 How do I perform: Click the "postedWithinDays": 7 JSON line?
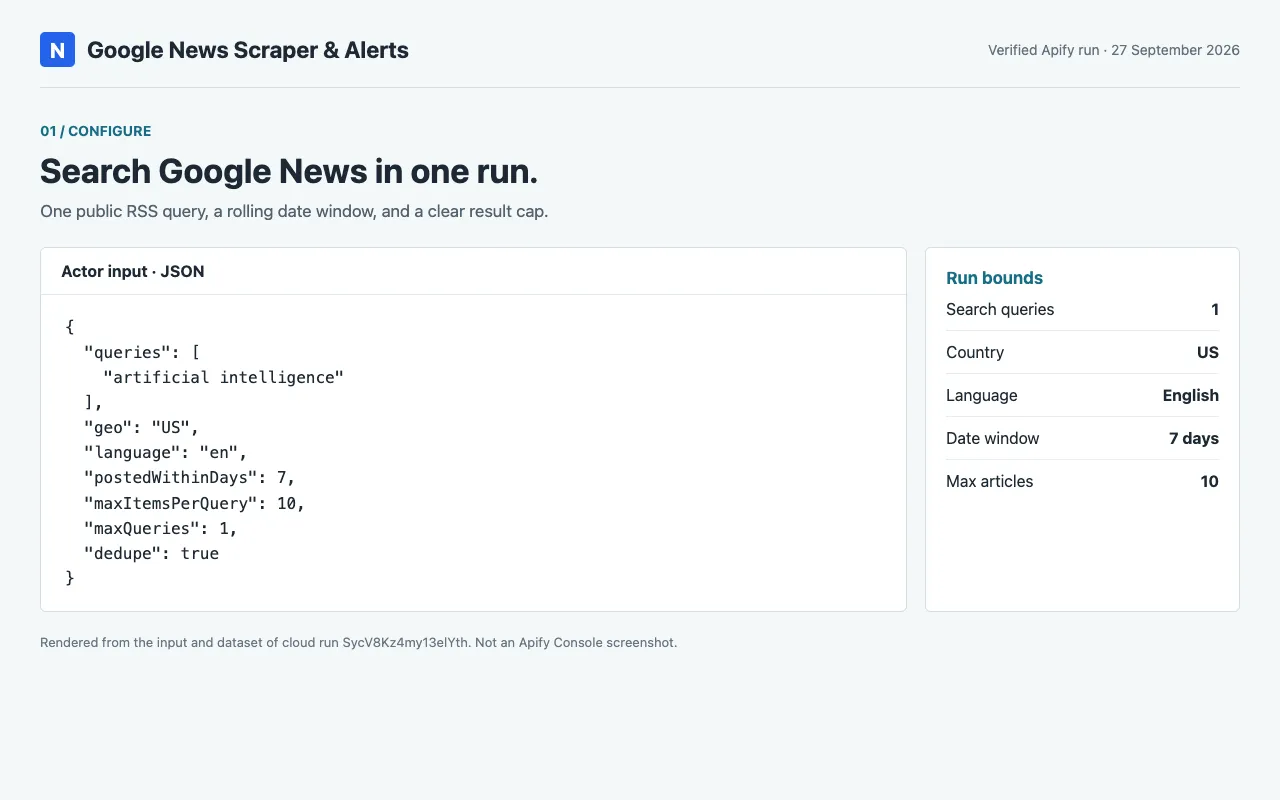coord(190,477)
